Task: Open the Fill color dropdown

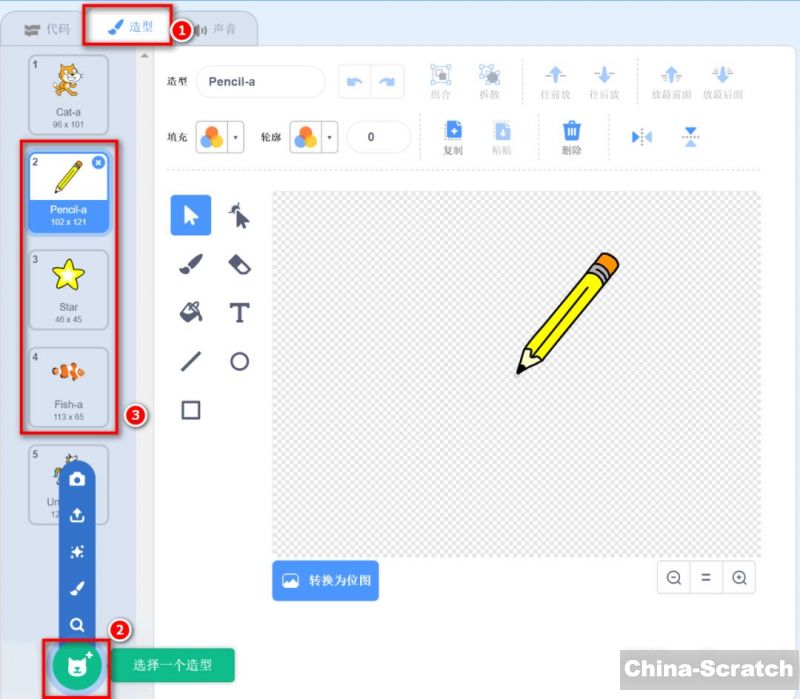Action: pos(235,137)
